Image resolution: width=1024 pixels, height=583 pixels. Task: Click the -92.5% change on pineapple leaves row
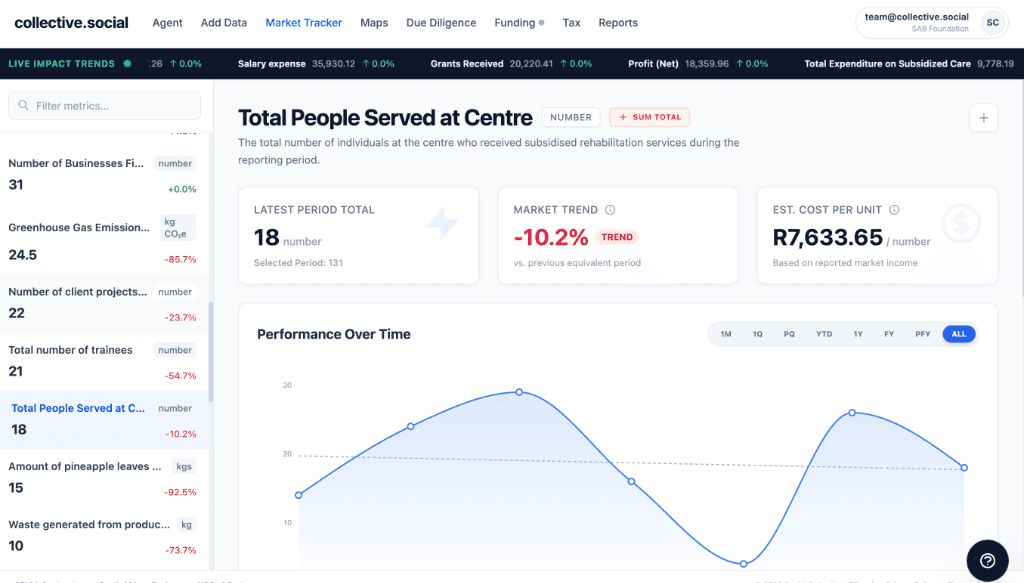pos(180,492)
